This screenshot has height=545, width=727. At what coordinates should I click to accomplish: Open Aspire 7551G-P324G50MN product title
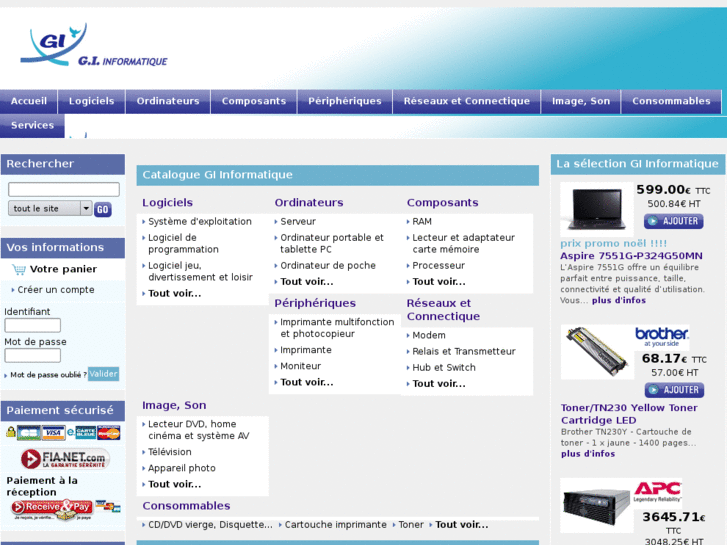pos(631,256)
